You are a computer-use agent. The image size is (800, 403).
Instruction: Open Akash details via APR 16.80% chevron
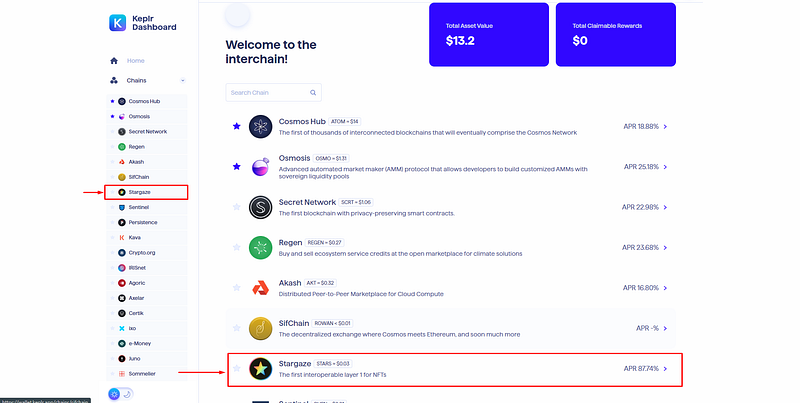pos(665,288)
